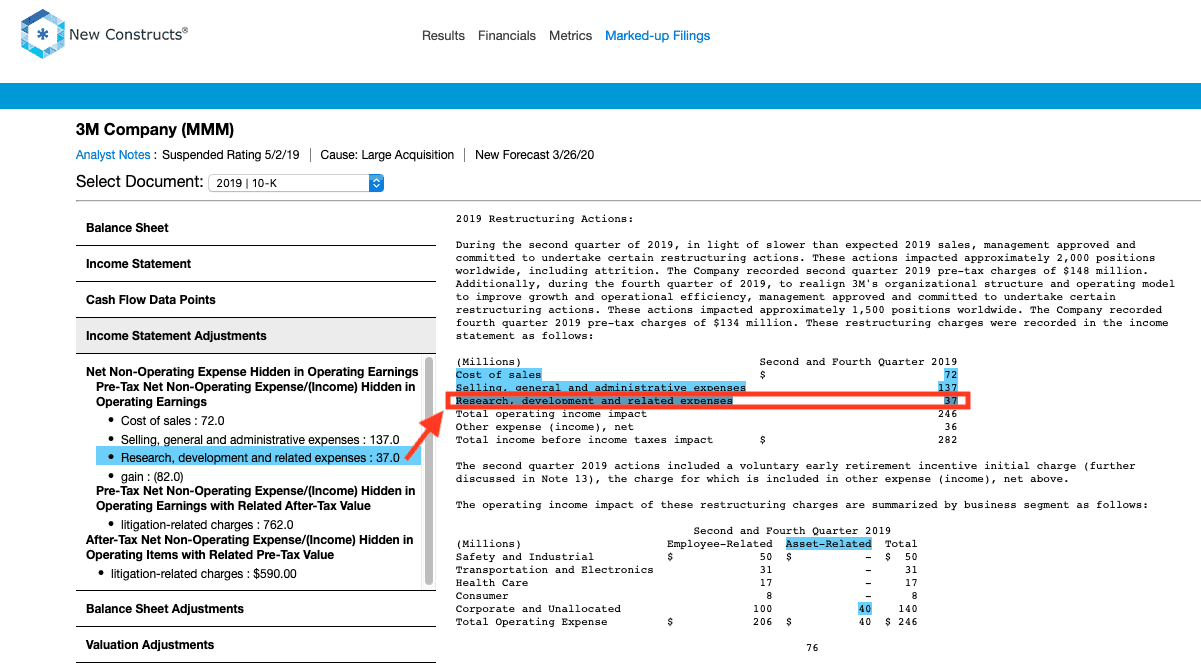Select litigation-related charges : $590.00 item
1201x664 pixels.
(x=204, y=574)
